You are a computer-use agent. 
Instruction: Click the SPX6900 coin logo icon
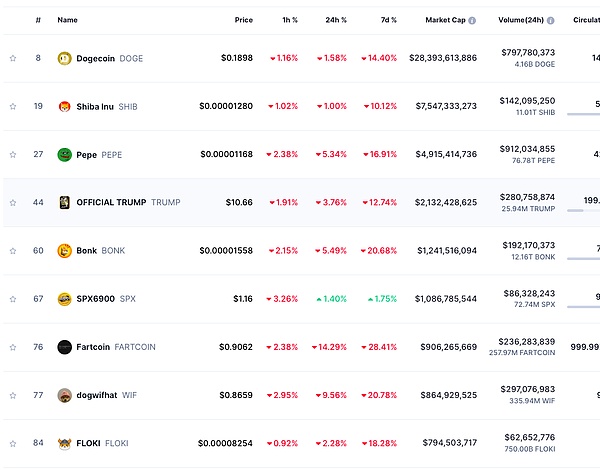click(x=65, y=298)
